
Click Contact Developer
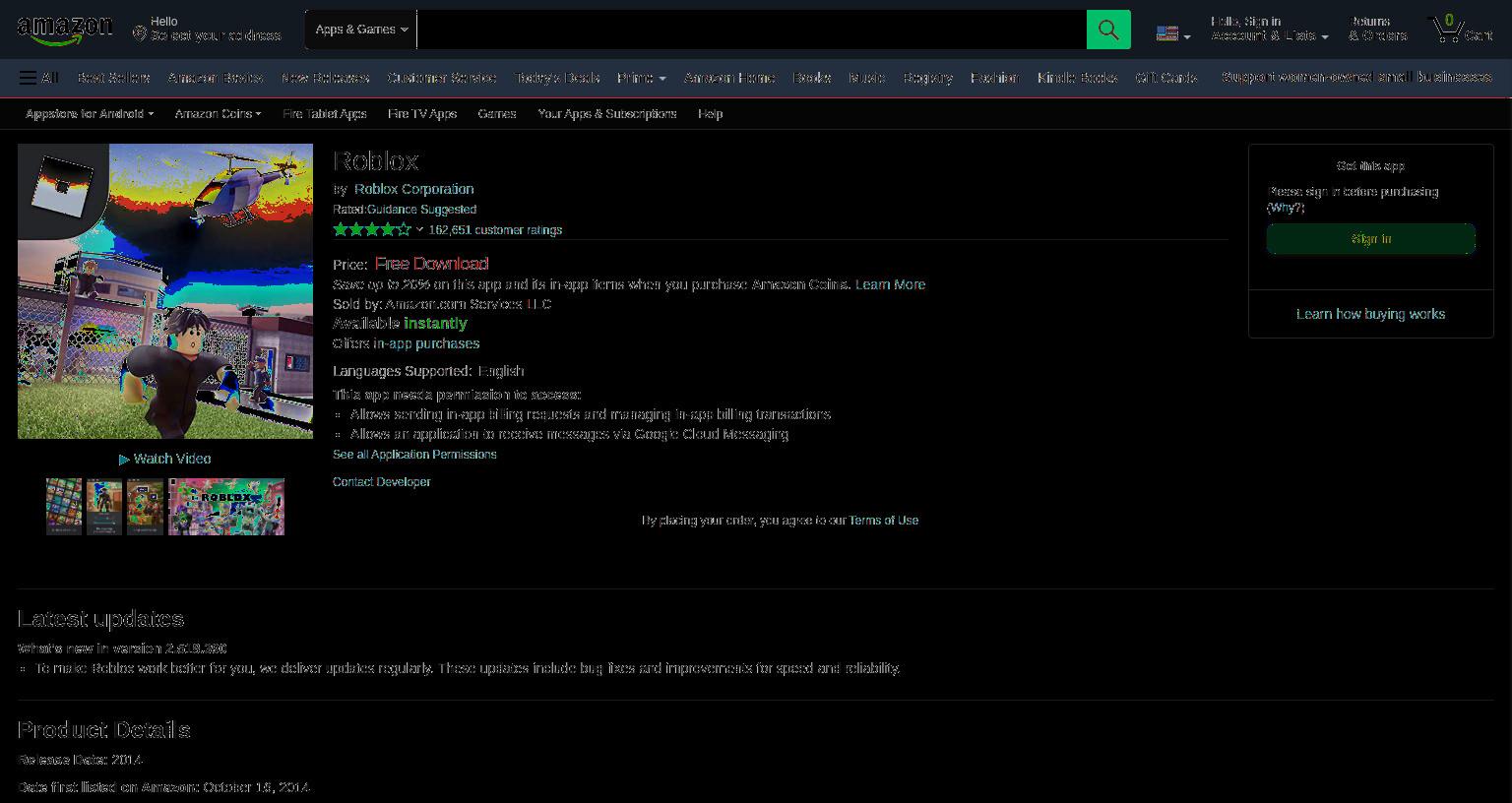[x=382, y=482]
